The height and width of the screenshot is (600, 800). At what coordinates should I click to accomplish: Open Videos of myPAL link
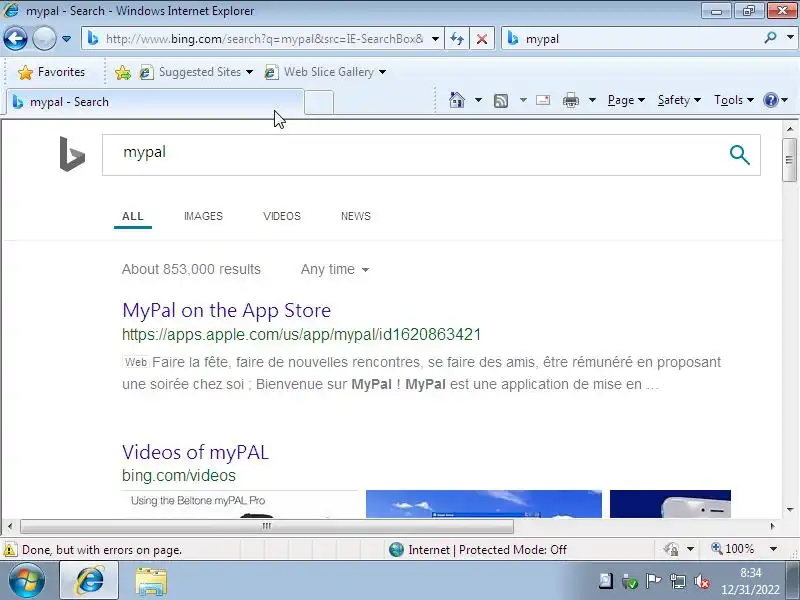pos(195,452)
